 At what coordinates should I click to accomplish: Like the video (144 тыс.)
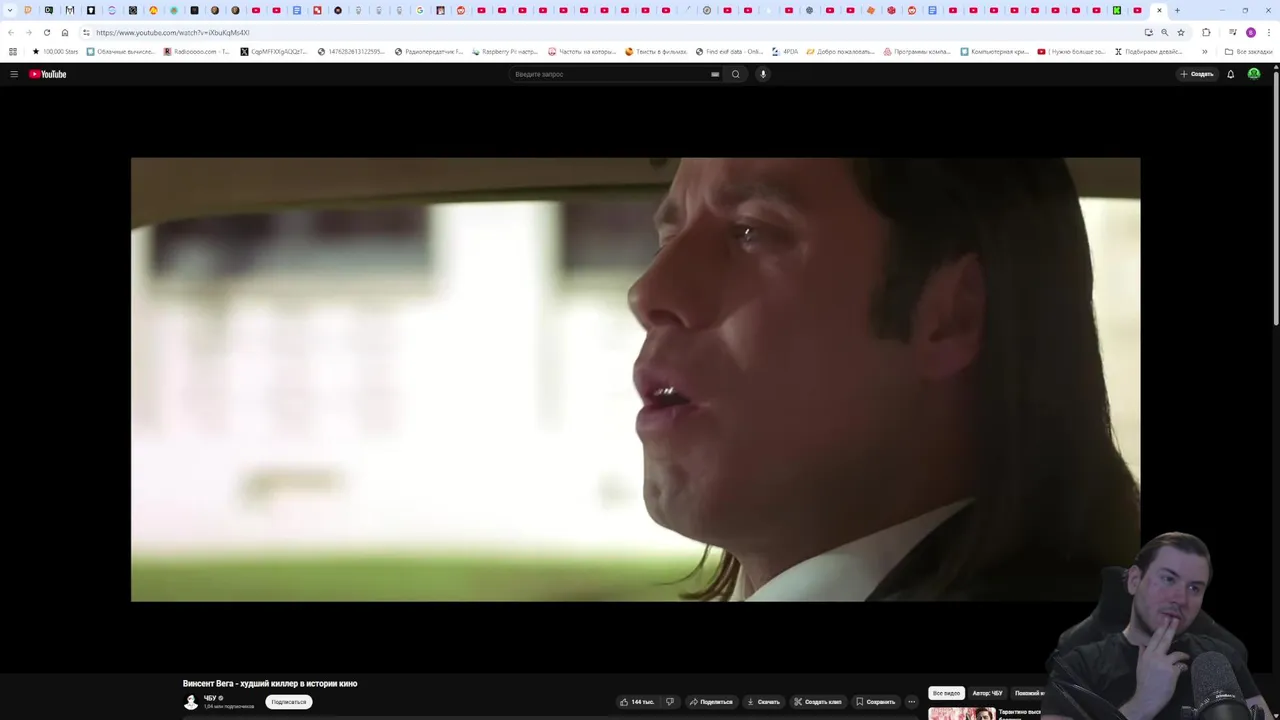pyautogui.click(x=636, y=702)
